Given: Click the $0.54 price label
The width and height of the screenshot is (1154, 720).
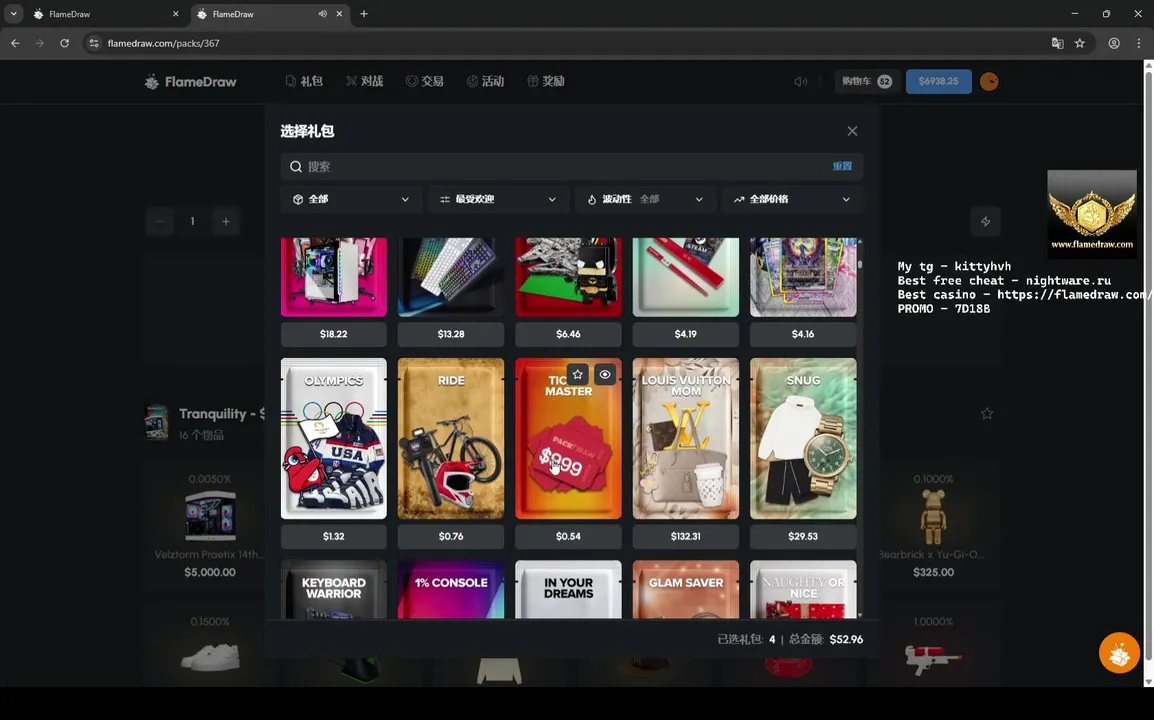Looking at the screenshot, I should click(568, 537).
